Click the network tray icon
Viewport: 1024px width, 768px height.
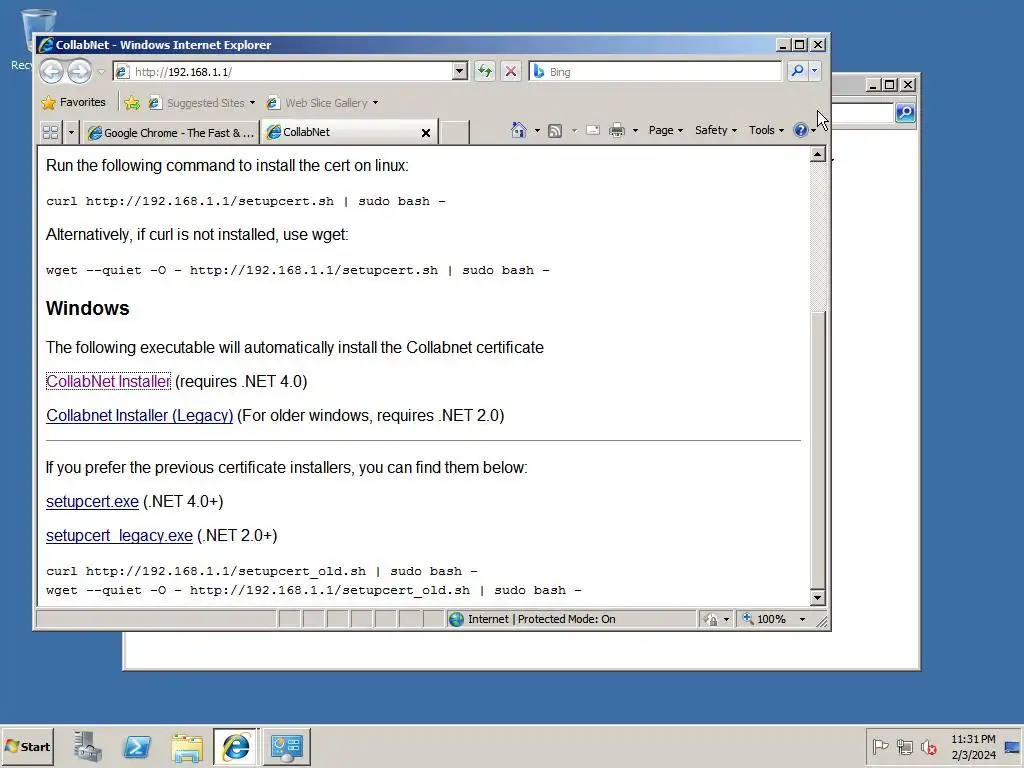tap(904, 746)
